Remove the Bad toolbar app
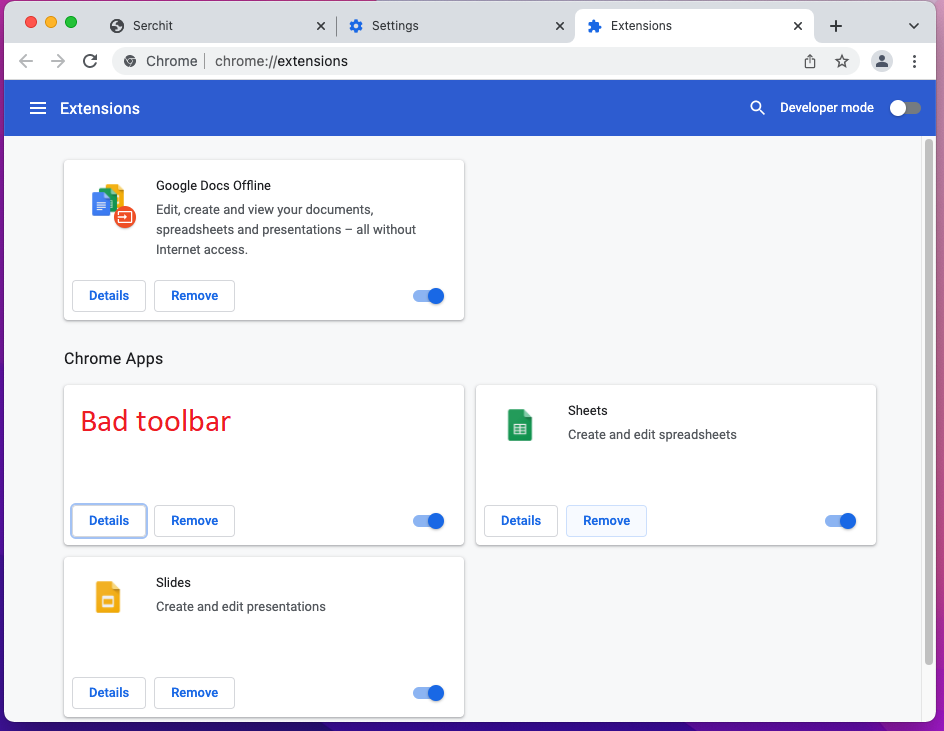Image resolution: width=944 pixels, height=731 pixels. pos(194,521)
